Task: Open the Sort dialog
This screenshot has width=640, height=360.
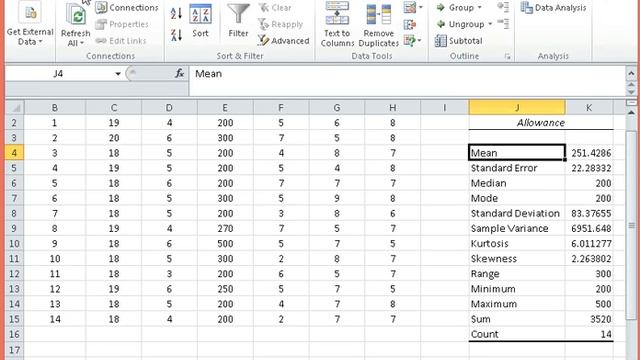Action: [x=200, y=21]
